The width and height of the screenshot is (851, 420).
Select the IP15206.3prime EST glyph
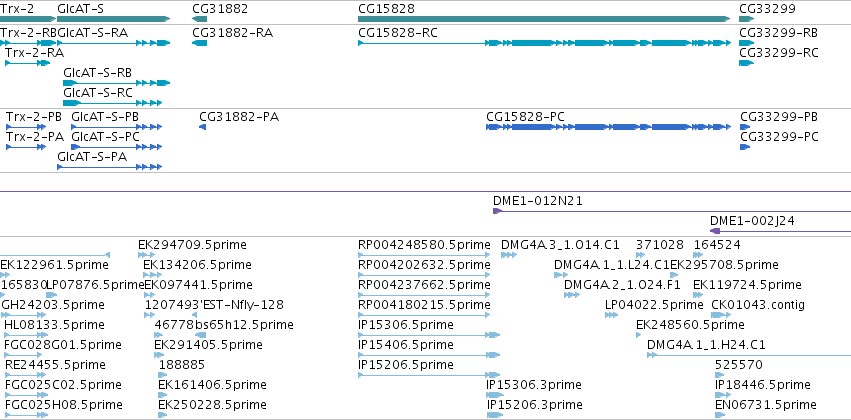coord(495,415)
